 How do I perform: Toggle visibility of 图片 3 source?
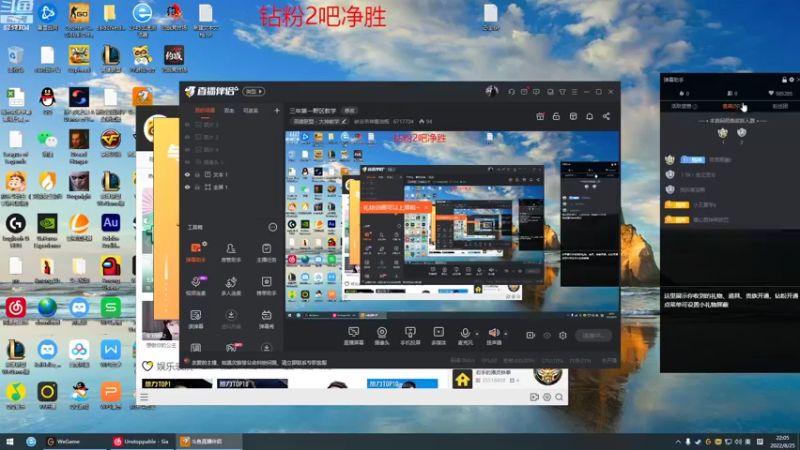[187, 124]
